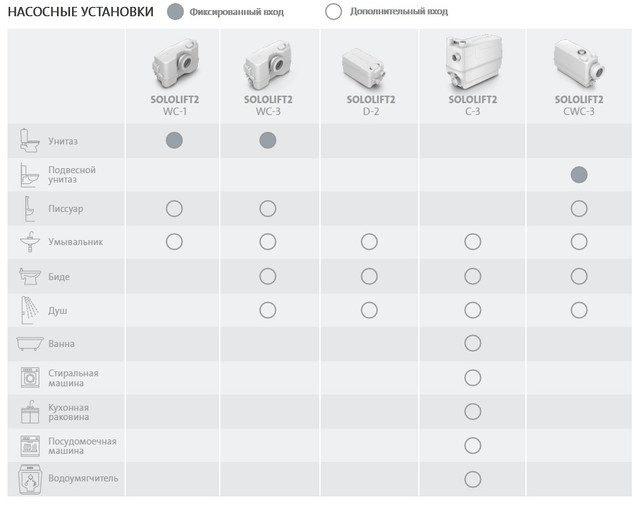Click the SOLOLIFT2 D-2 pump image

(363, 68)
